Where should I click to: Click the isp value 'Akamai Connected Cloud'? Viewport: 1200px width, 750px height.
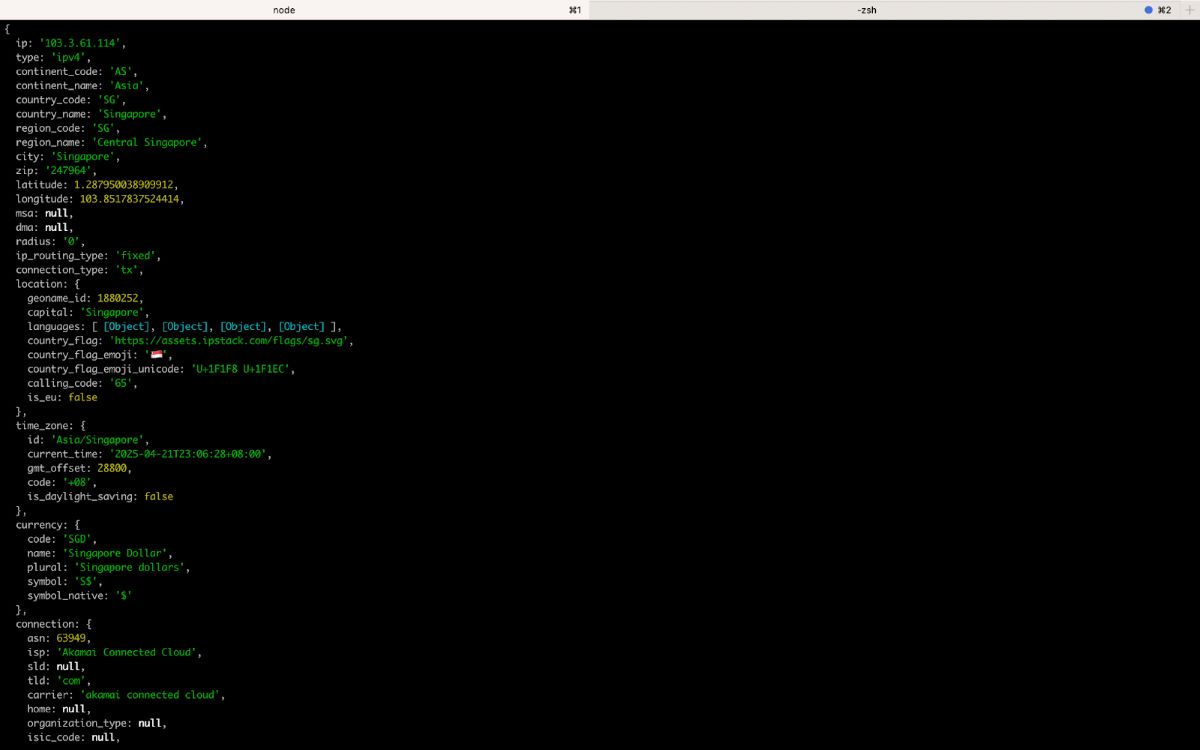(x=128, y=652)
